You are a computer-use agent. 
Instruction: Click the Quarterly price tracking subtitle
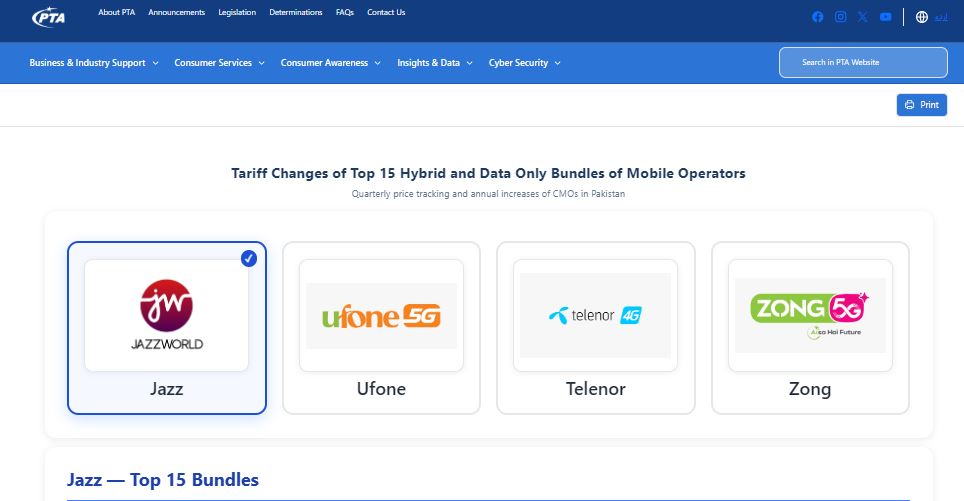(x=488, y=194)
